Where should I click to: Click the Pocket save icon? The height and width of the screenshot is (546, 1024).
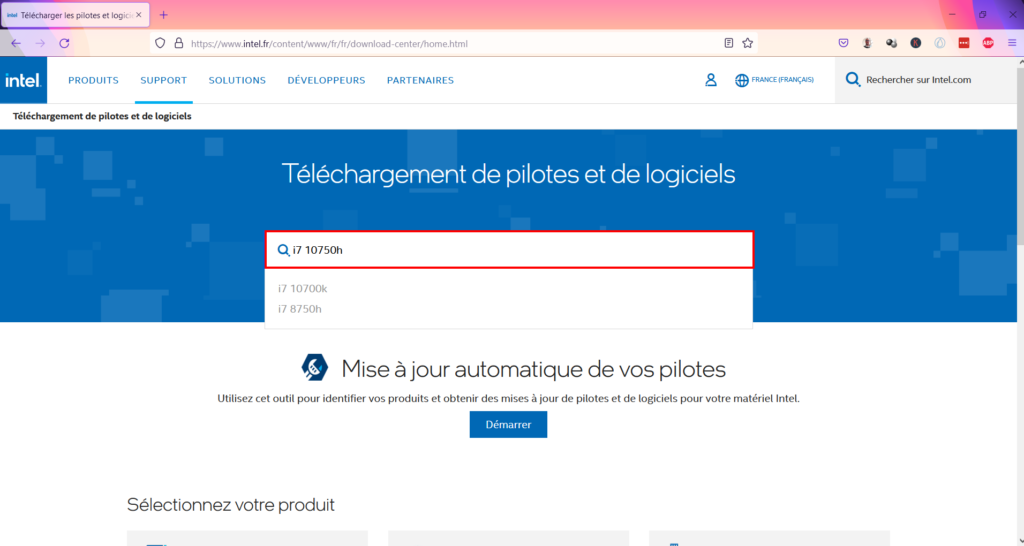pyautogui.click(x=843, y=43)
